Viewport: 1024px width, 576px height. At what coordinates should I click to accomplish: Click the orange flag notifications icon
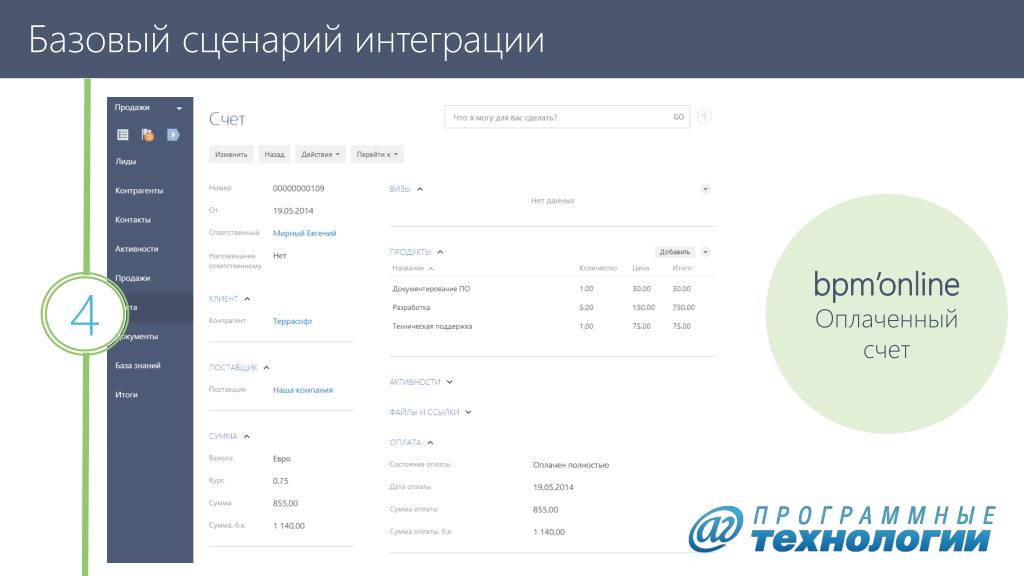tap(148, 135)
